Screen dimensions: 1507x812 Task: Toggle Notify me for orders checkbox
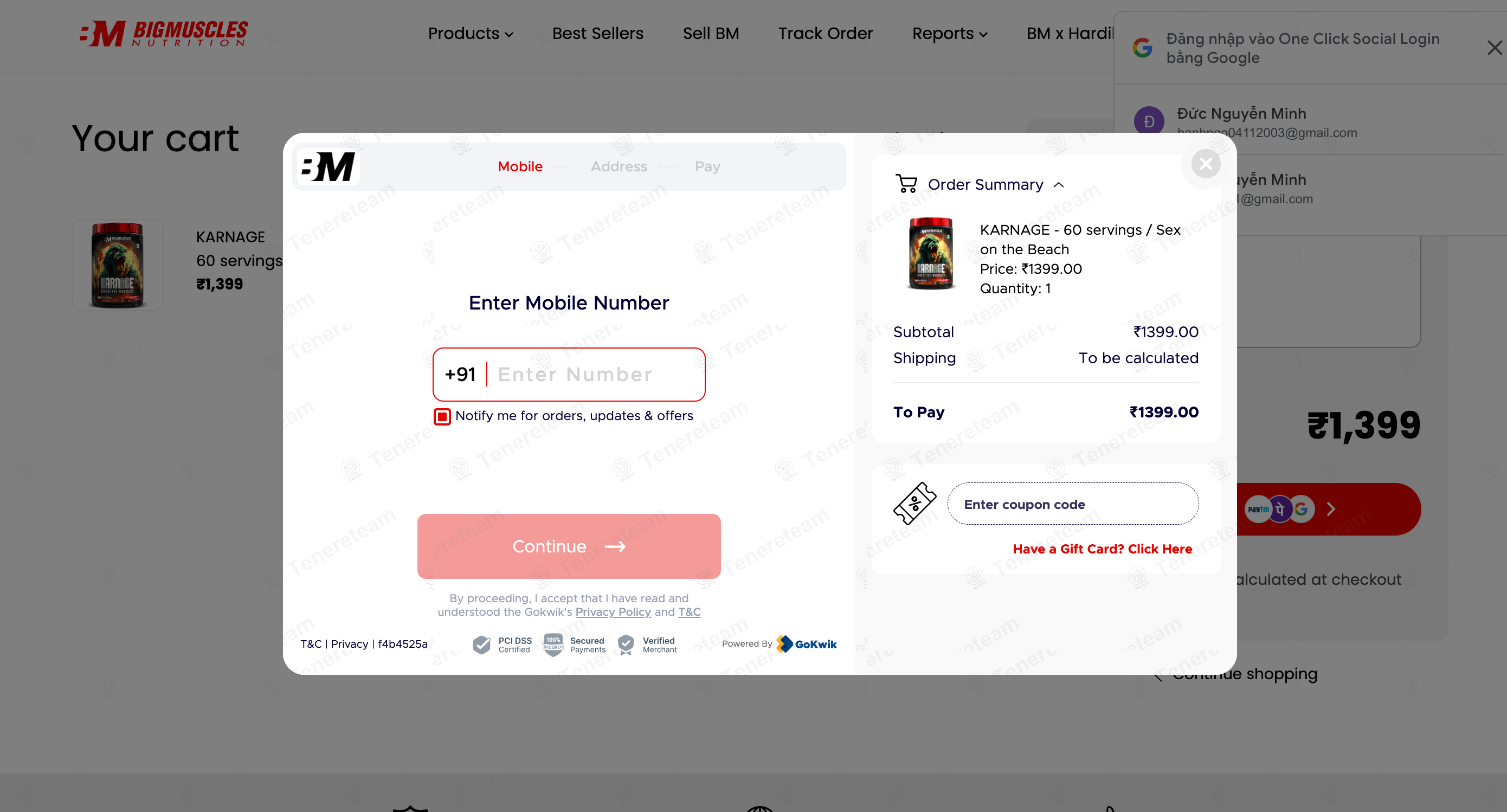tap(442, 416)
